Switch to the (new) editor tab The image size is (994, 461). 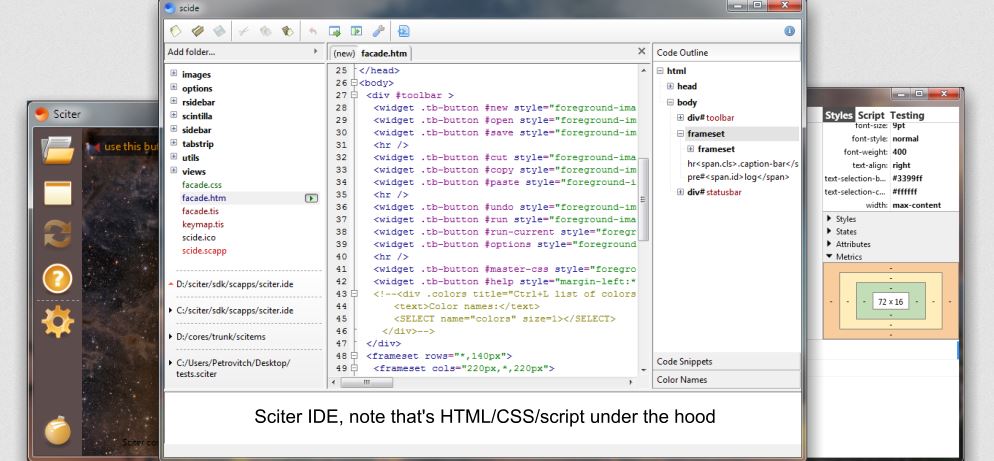(x=344, y=53)
